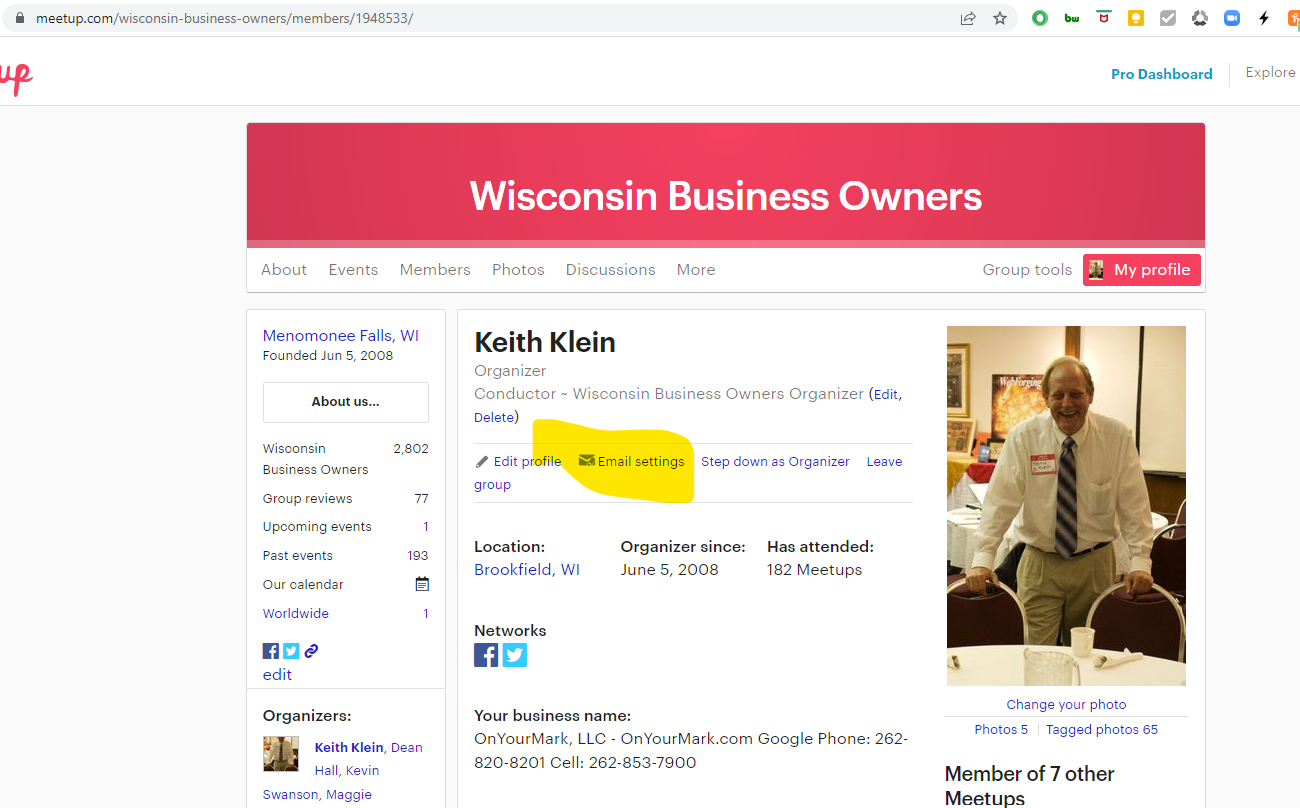The image size is (1300, 808).
Task: Open the Twitter icon in left sidebar
Action: click(x=291, y=651)
